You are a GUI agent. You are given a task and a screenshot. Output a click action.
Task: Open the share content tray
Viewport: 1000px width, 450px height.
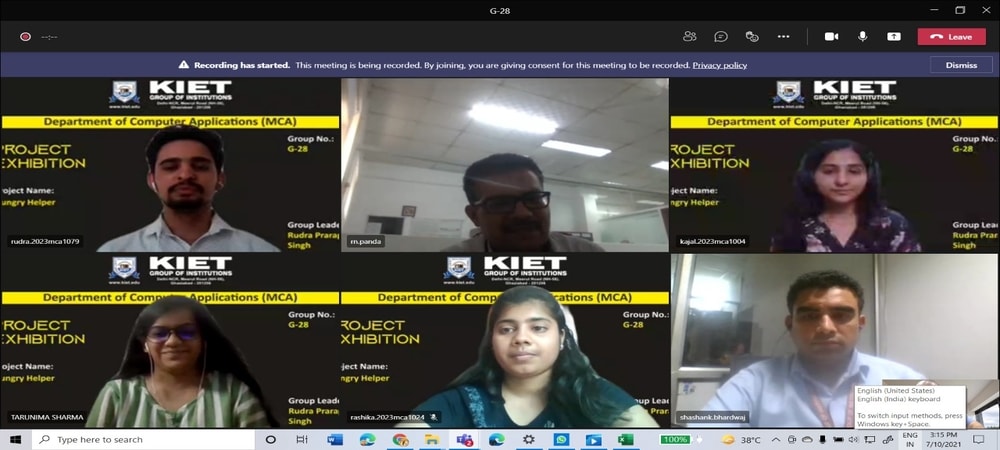point(894,37)
